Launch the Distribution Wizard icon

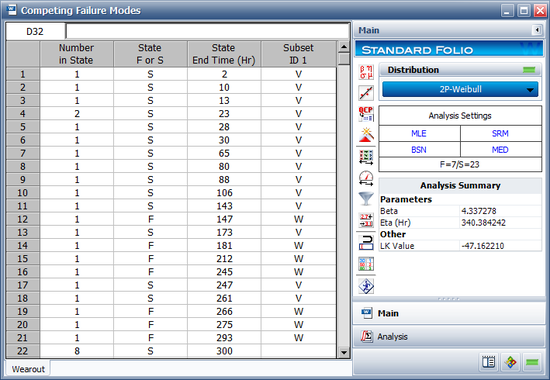(x=366, y=135)
